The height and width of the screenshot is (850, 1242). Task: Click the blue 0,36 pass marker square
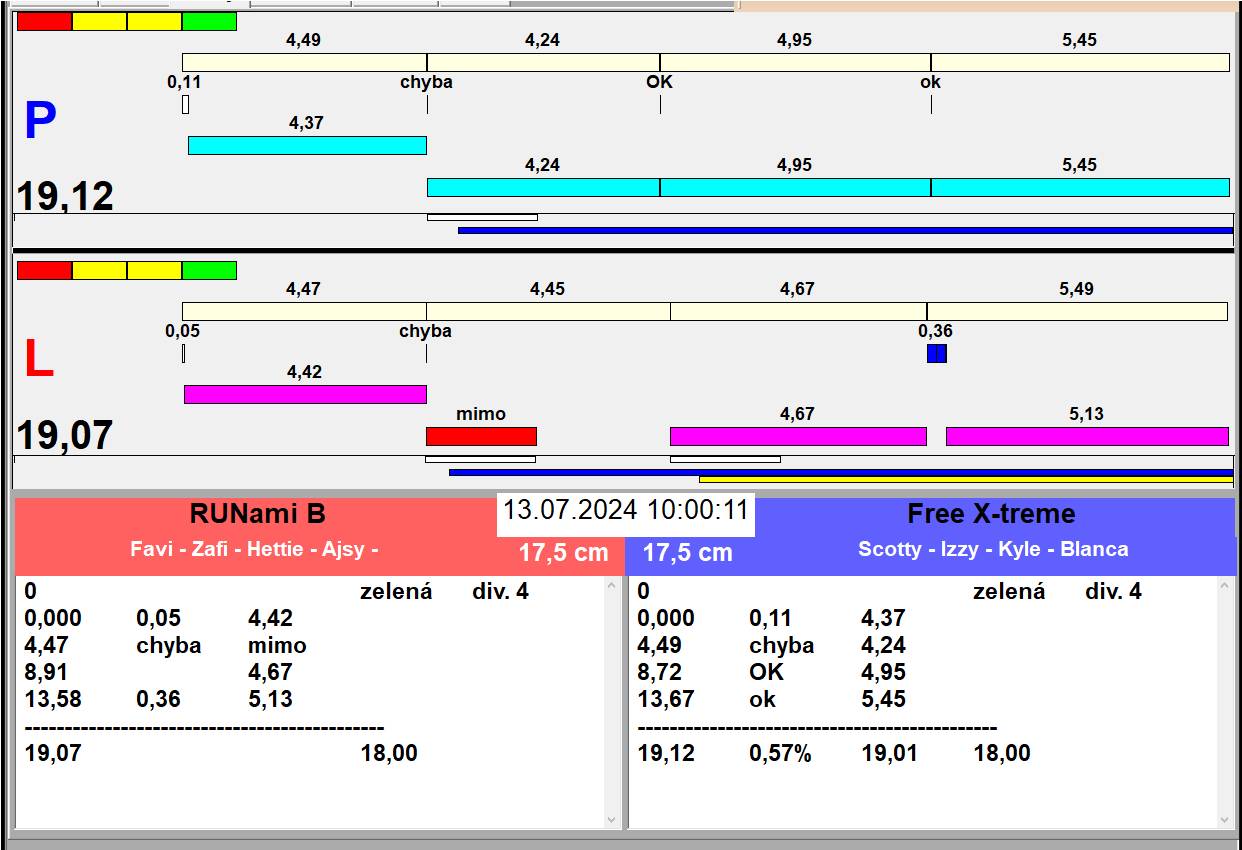[936, 353]
